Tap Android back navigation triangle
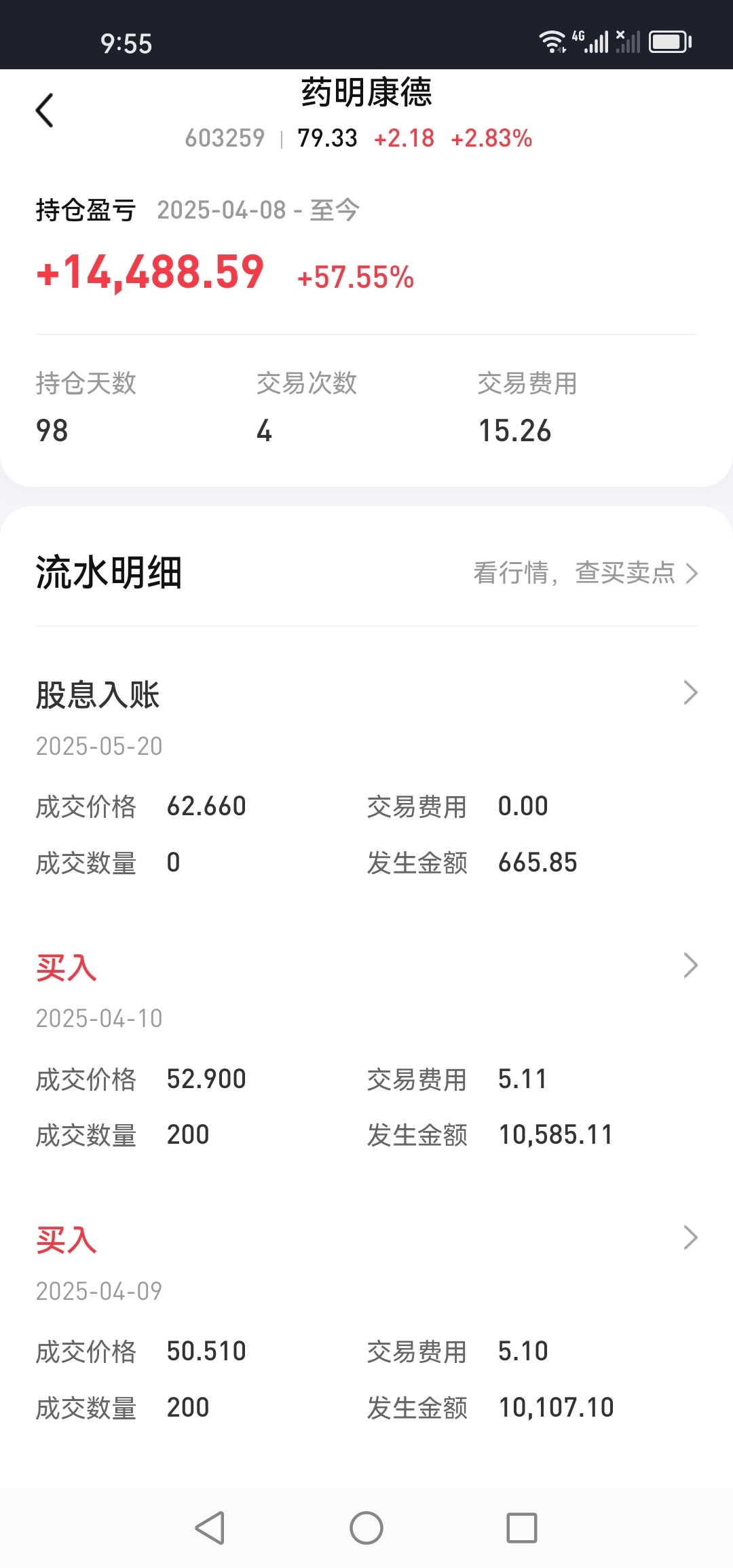 tap(210, 1528)
